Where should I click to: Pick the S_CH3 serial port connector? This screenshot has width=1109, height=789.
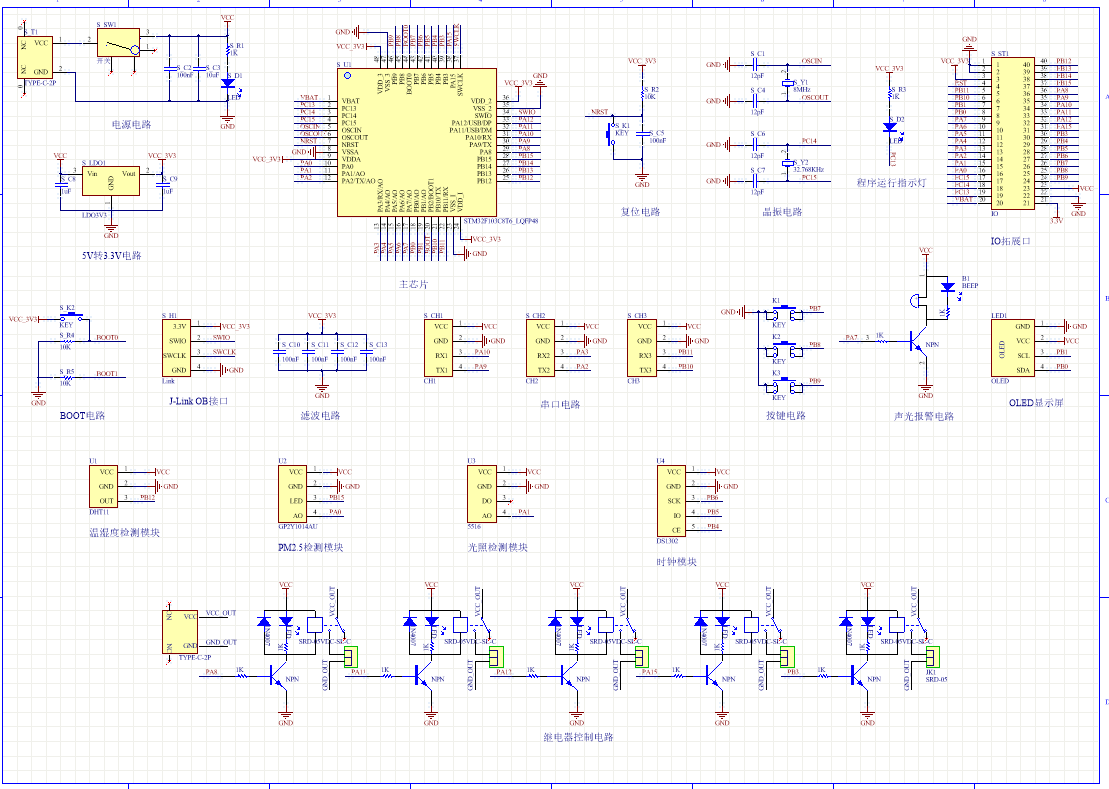[x=641, y=348]
